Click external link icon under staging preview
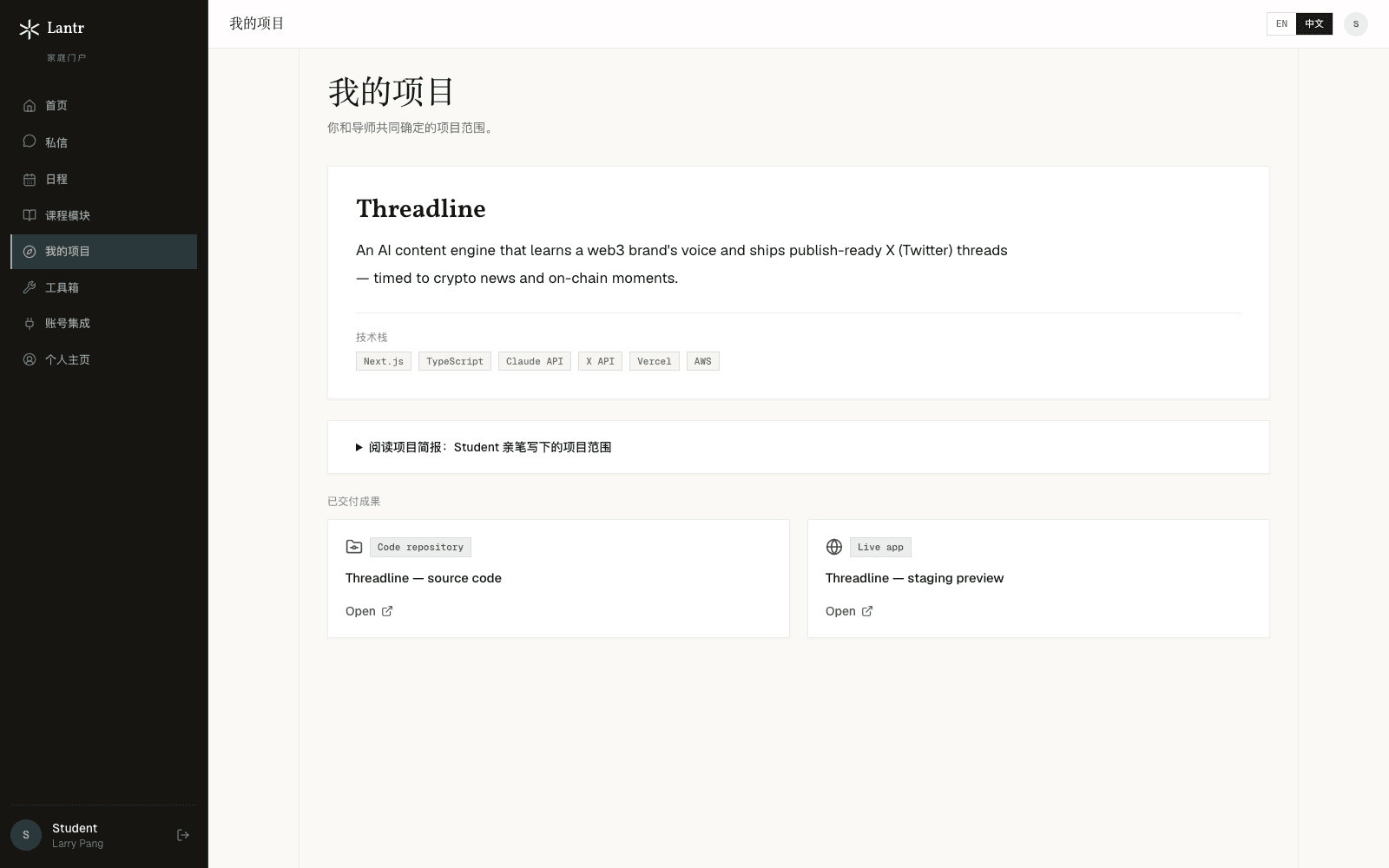 pos(867,611)
